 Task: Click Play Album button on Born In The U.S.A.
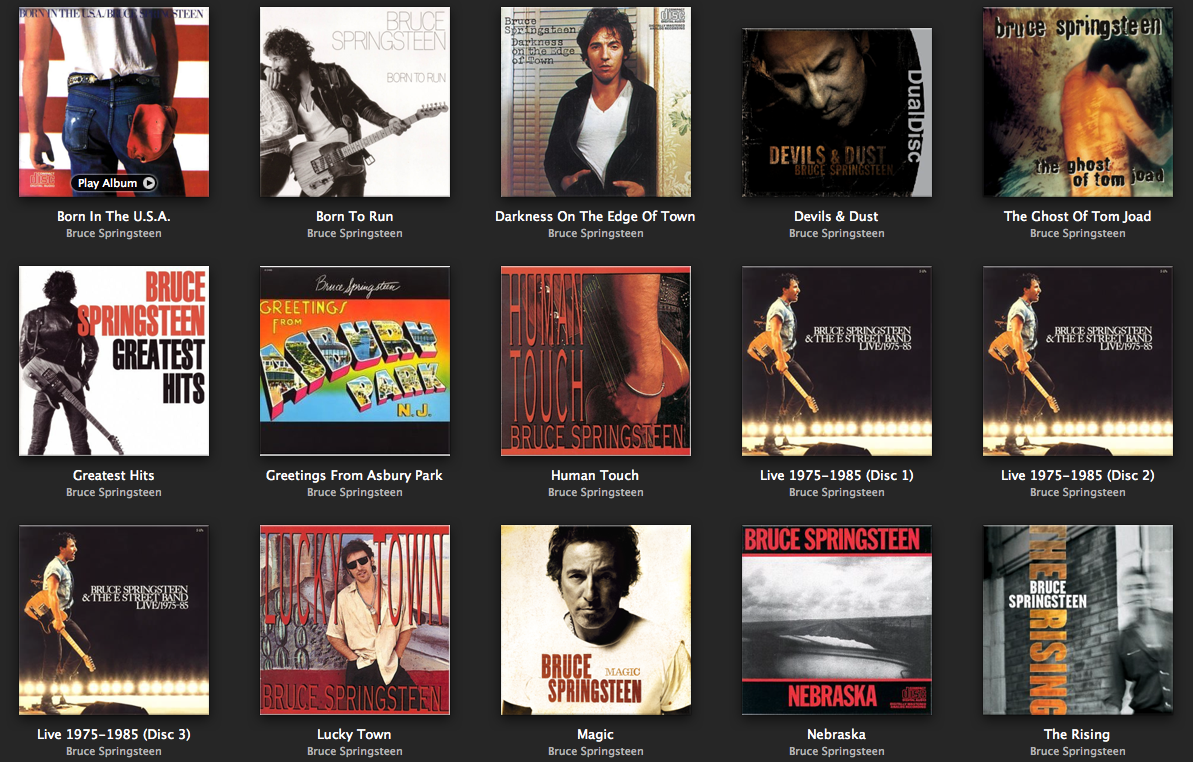[x=114, y=183]
